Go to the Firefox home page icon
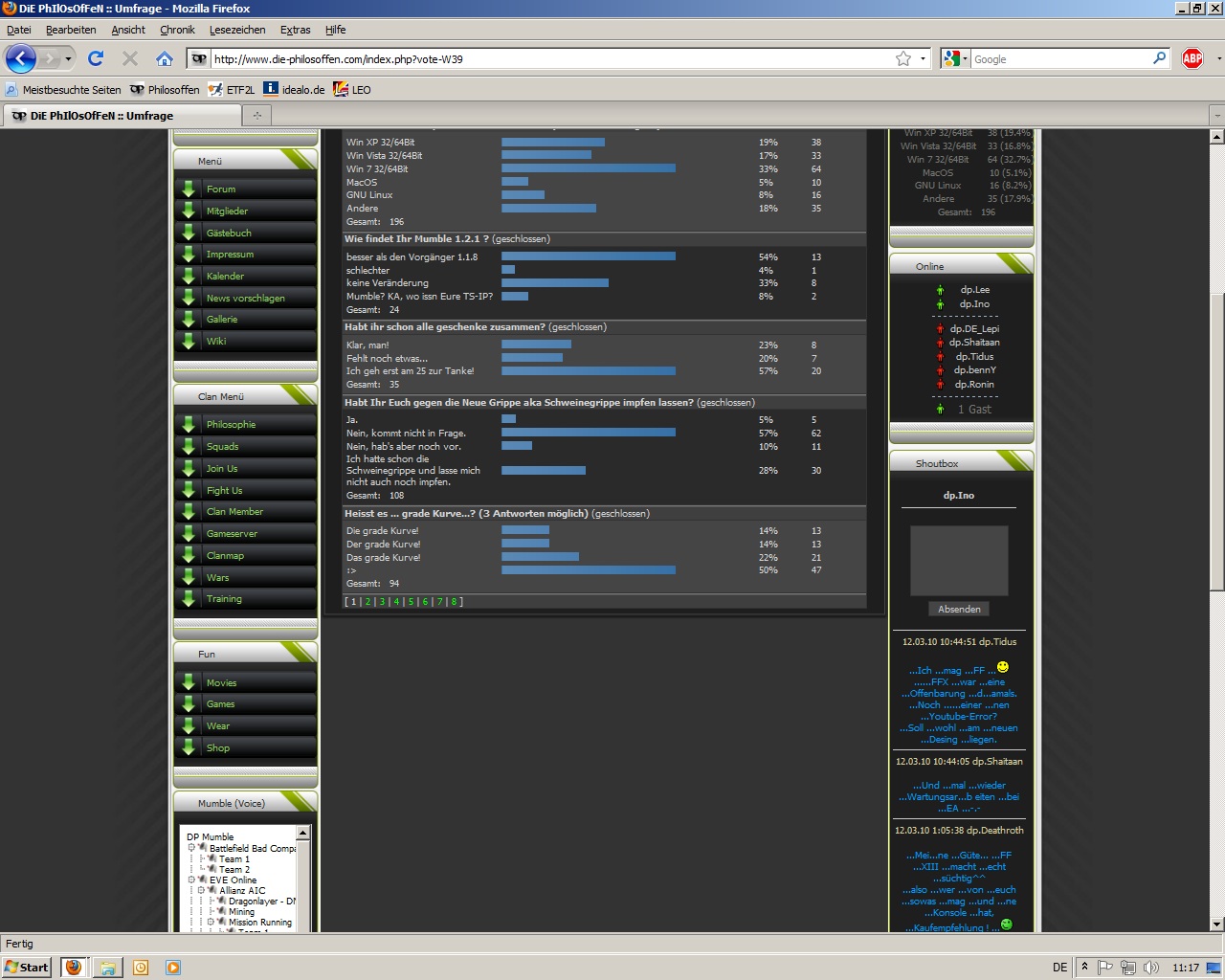This screenshot has width=1225, height=980. (x=165, y=58)
